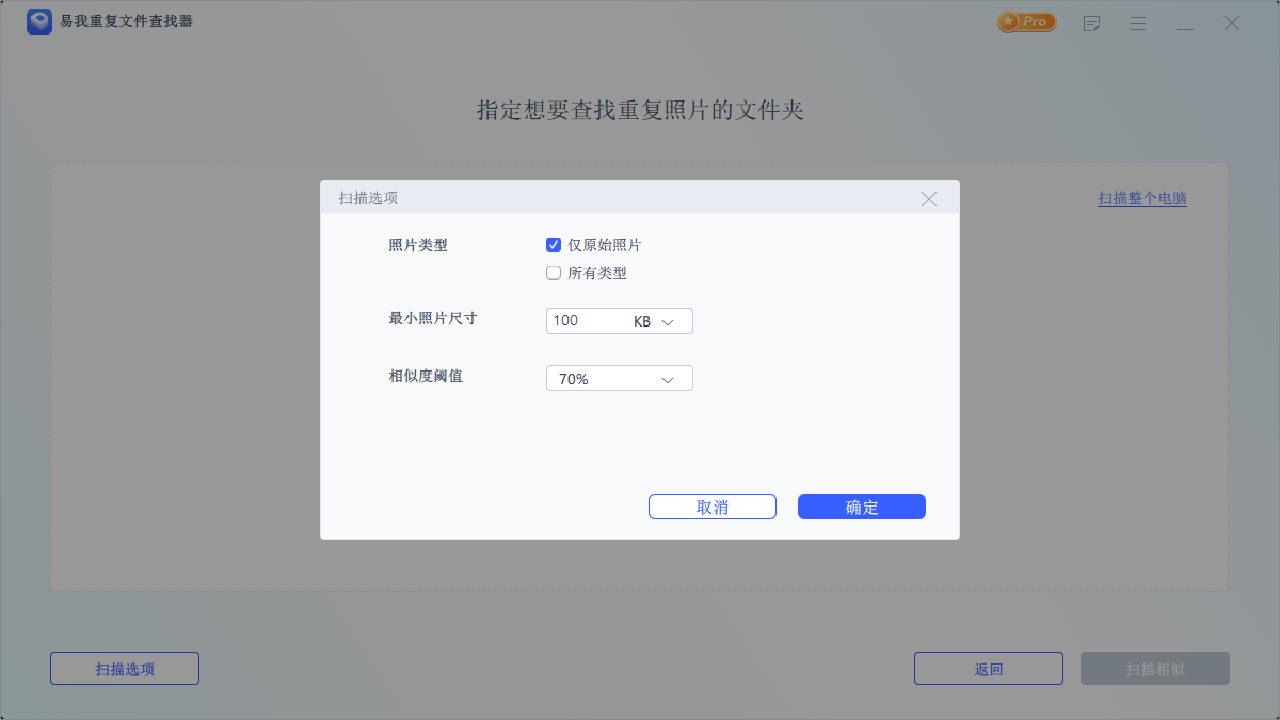
Task: Open the hamburger menu
Action: tap(1138, 22)
